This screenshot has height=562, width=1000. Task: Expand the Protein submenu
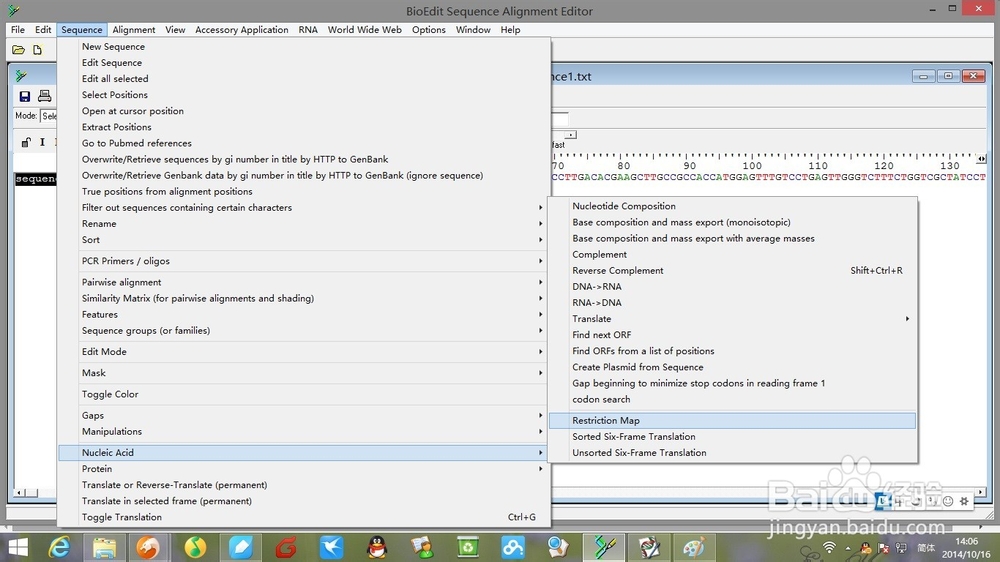click(304, 468)
